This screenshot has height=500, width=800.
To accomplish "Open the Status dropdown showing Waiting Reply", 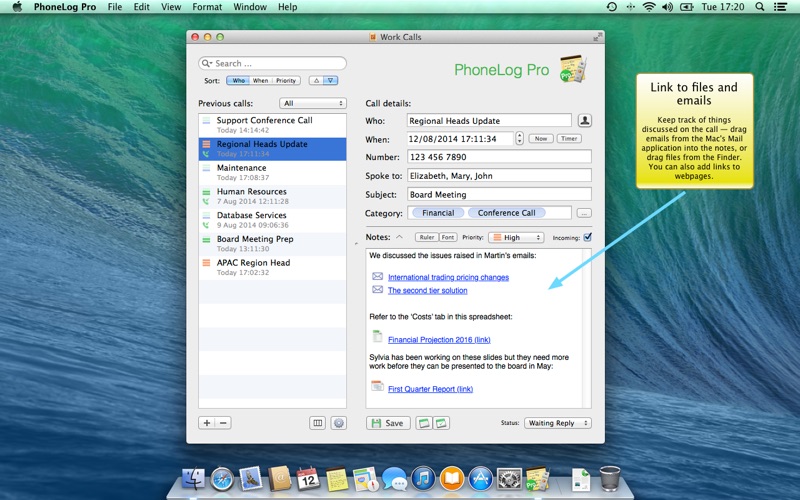I will click(x=558, y=423).
